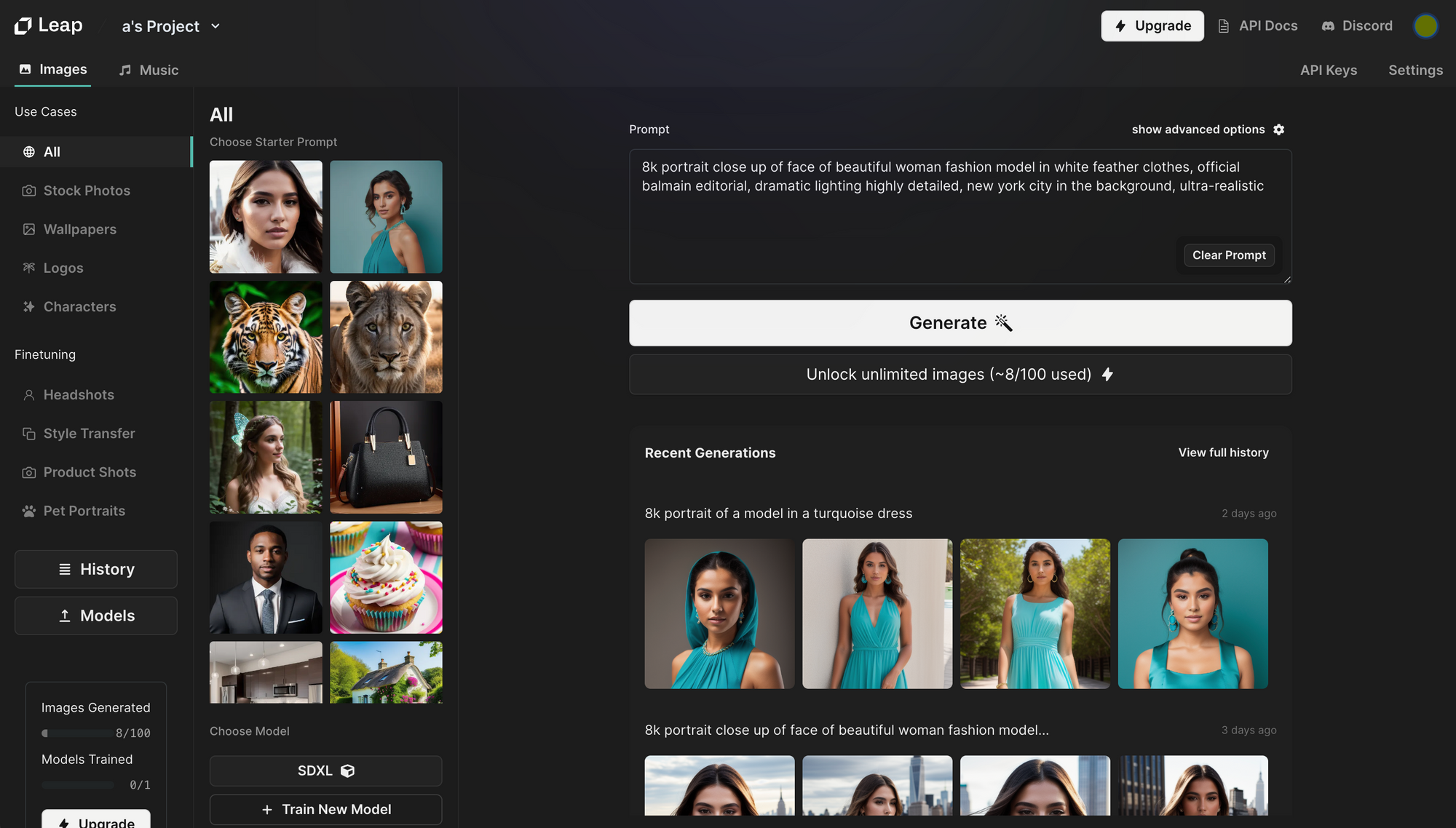Select the Wallpapers sidebar icon
This screenshot has width=1456, height=828.
[x=29, y=229]
